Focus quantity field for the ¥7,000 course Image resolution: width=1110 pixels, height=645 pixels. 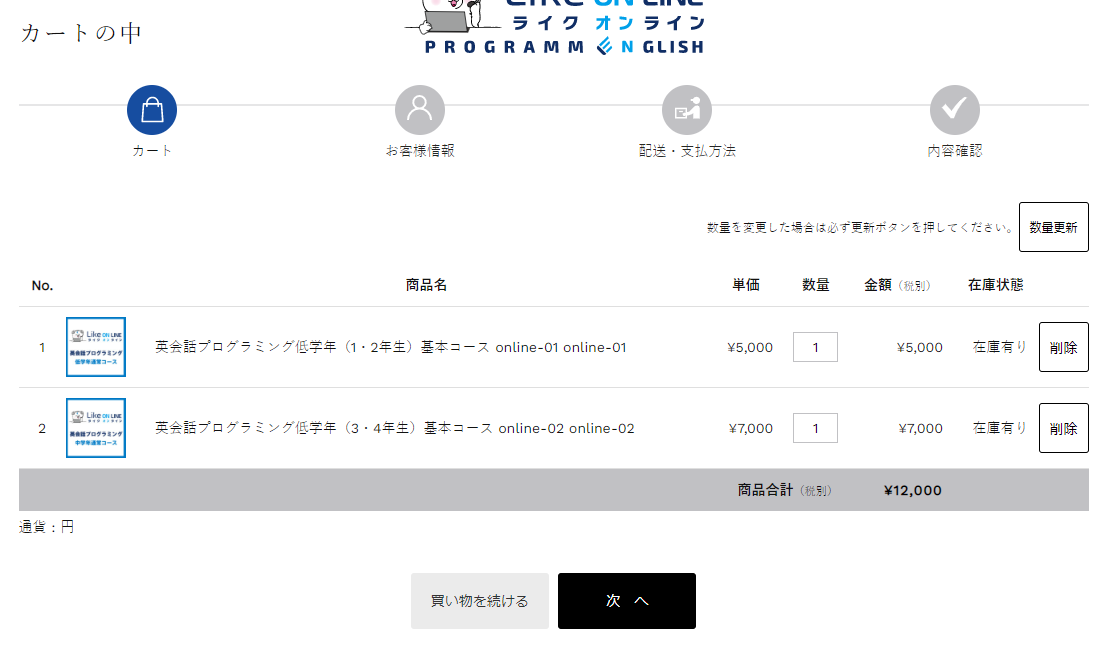(815, 428)
